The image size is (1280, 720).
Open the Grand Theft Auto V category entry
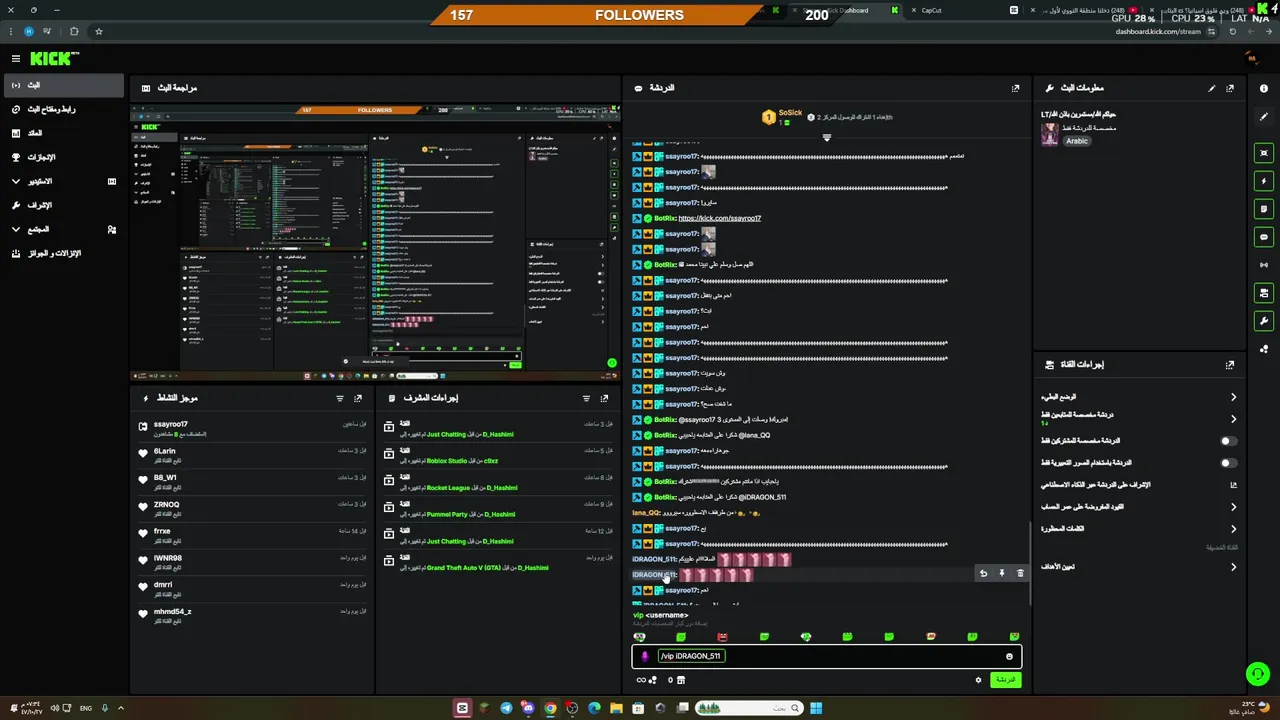(x=497, y=562)
